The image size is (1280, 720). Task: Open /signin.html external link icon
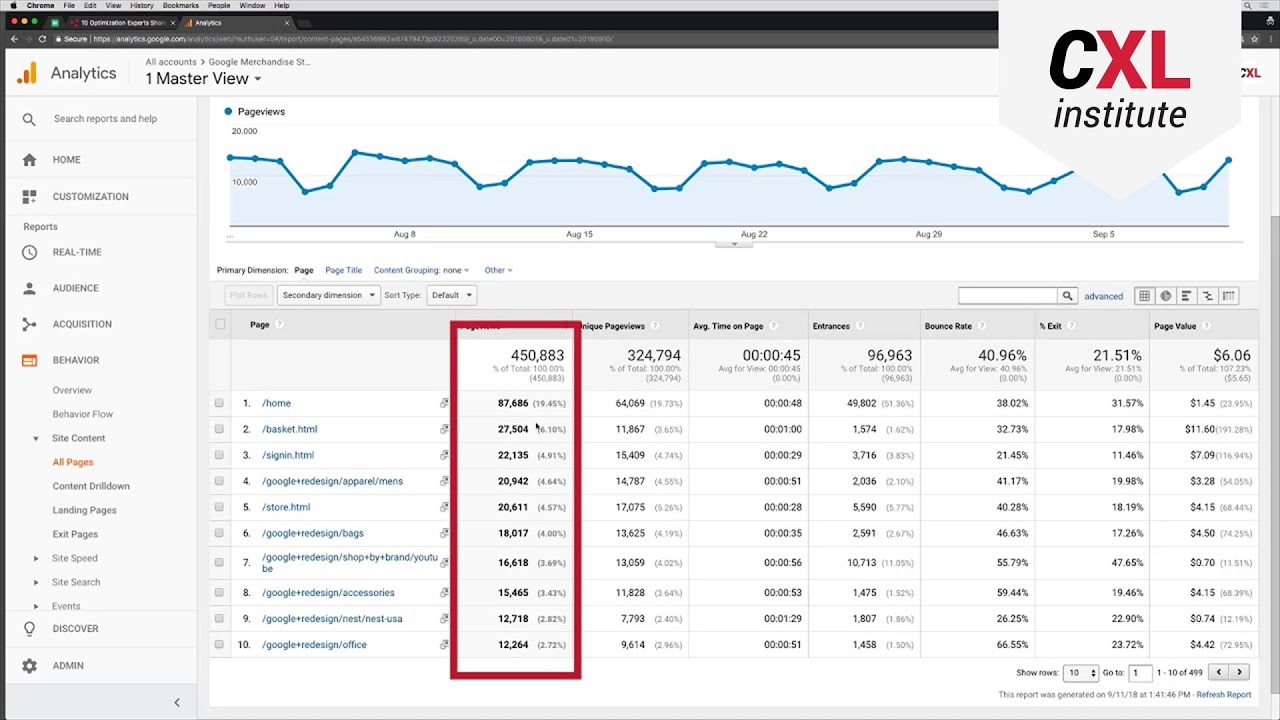(444, 455)
